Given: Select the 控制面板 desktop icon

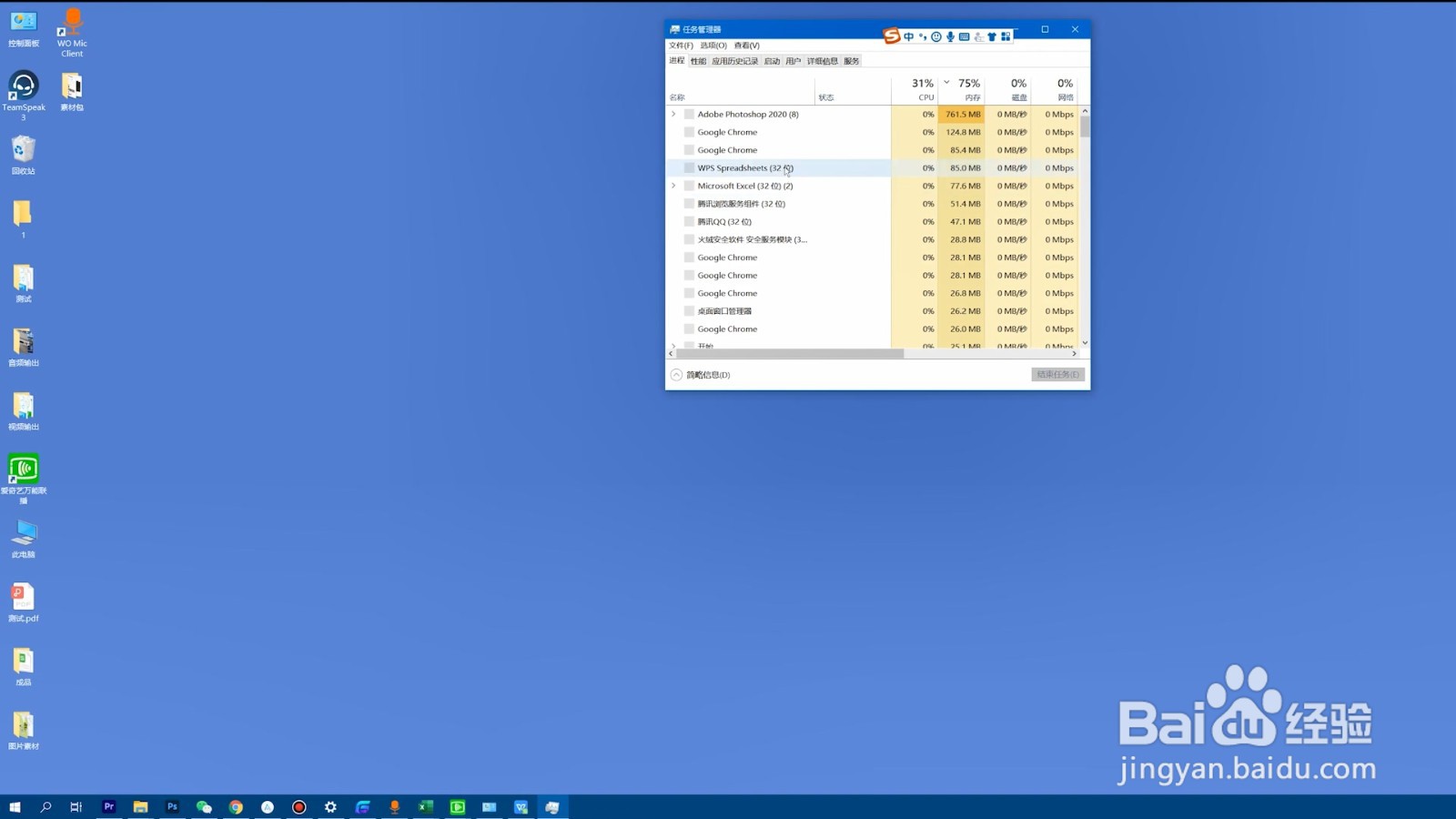Looking at the screenshot, I should pyautogui.click(x=24, y=28).
